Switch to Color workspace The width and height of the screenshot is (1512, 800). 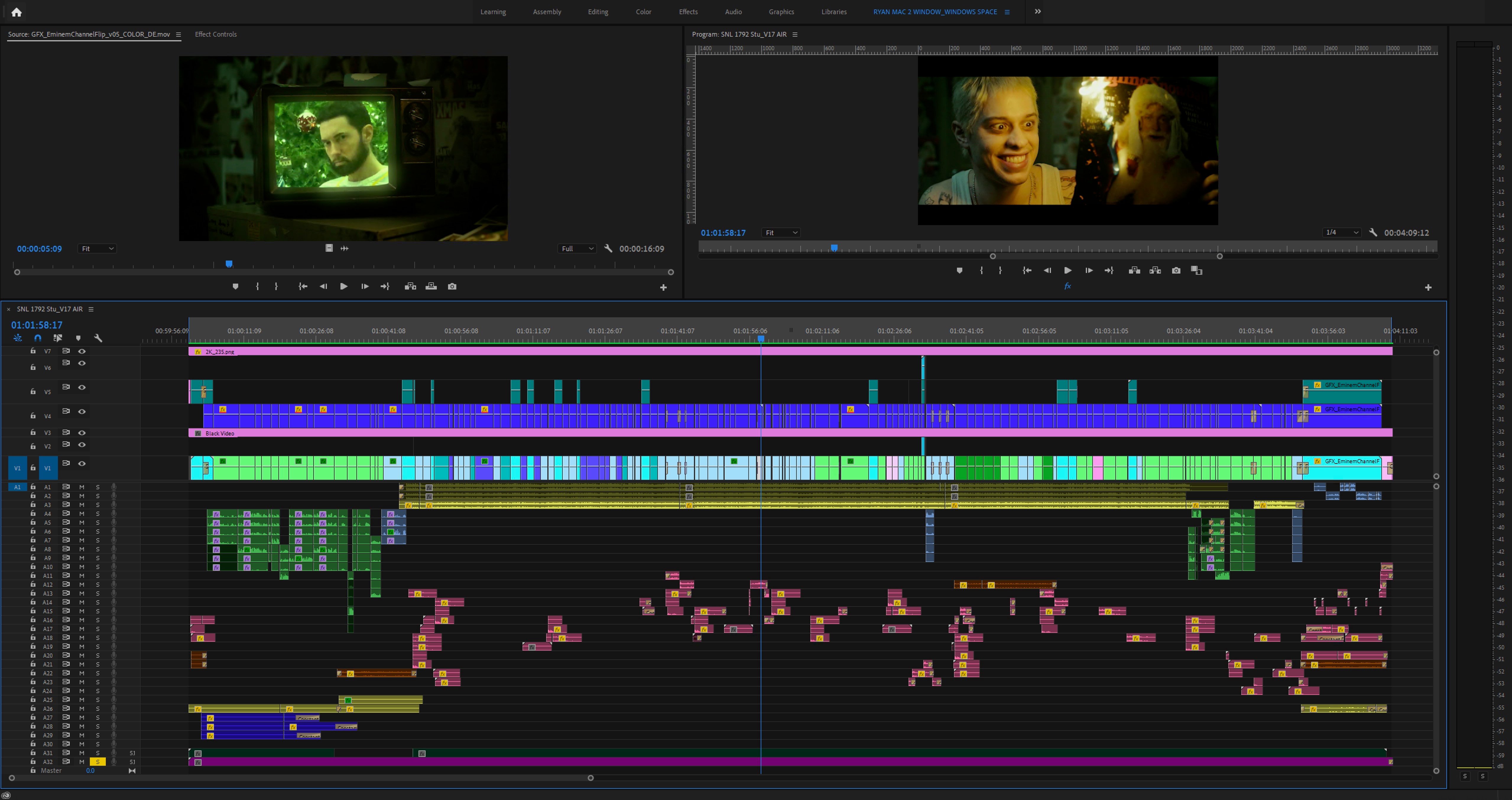pyautogui.click(x=643, y=12)
